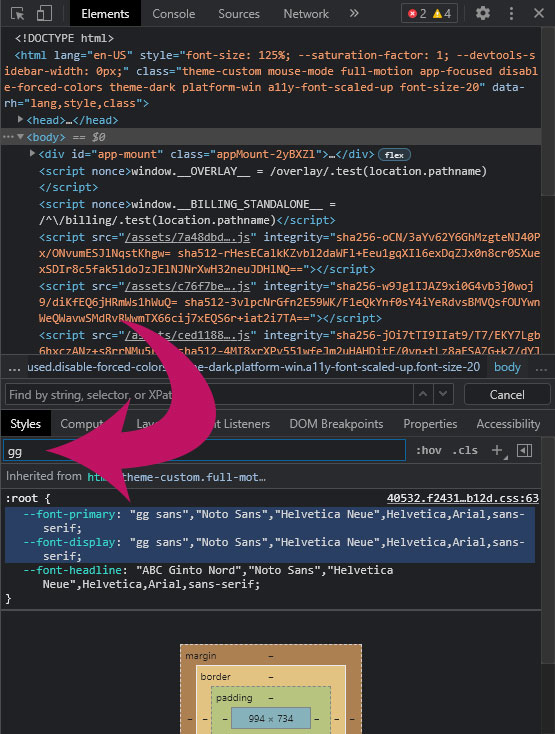This screenshot has height=734, width=555.
Task: Open the c76f7be script source link
Action: (187, 286)
